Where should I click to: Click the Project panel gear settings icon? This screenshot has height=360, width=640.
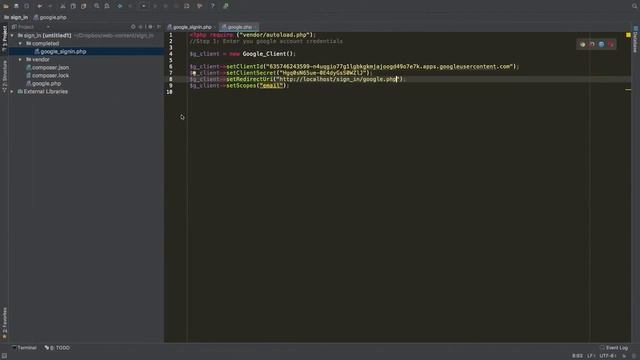(x=150, y=27)
